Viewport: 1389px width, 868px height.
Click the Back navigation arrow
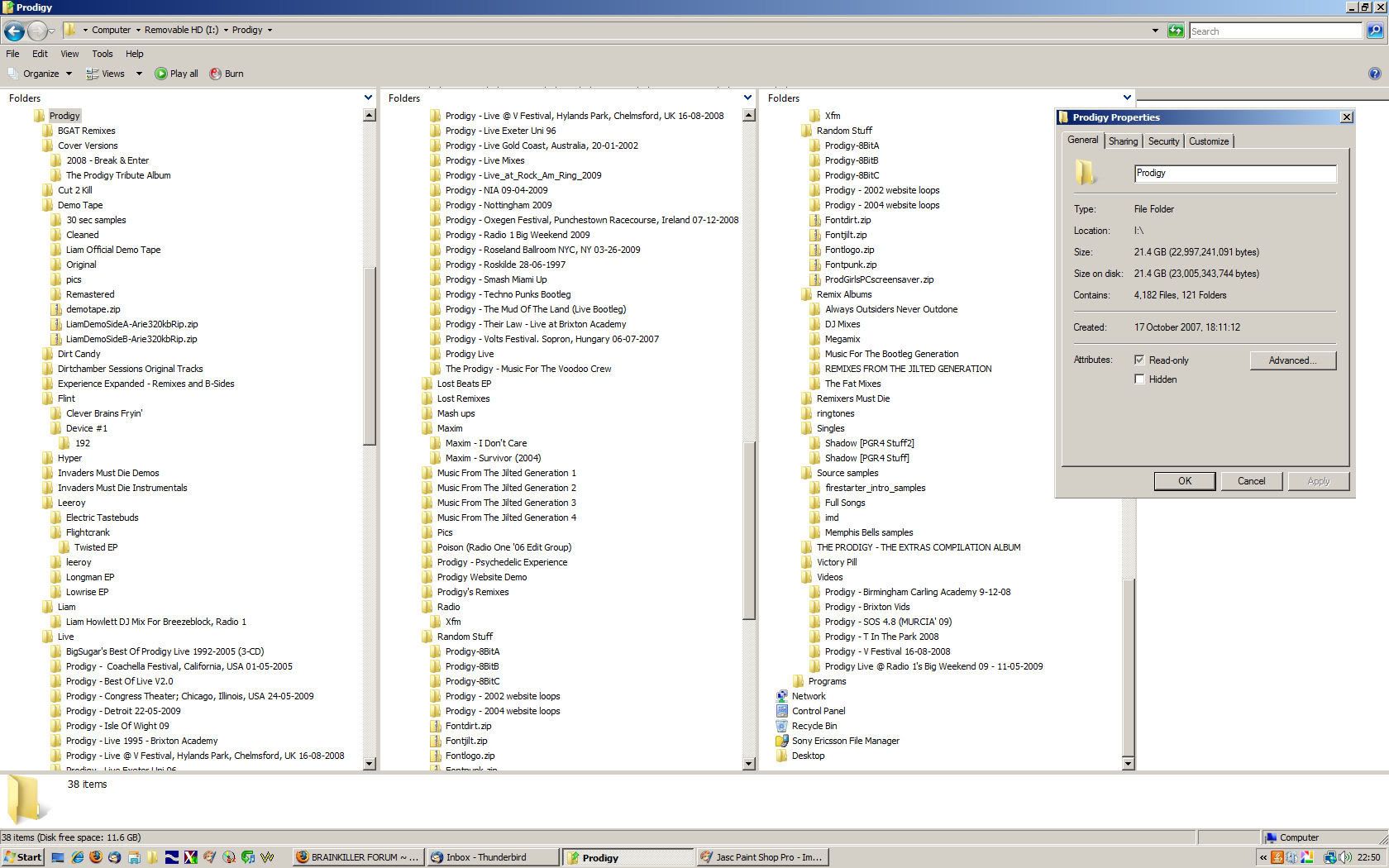click(14, 31)
